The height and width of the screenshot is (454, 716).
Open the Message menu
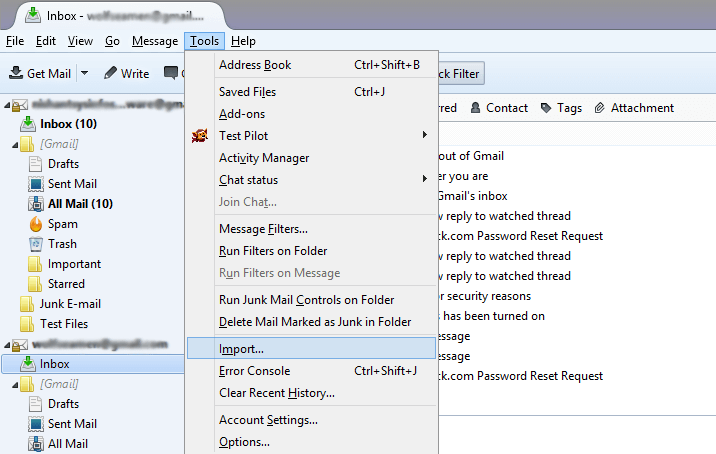(x=155, y=41)
